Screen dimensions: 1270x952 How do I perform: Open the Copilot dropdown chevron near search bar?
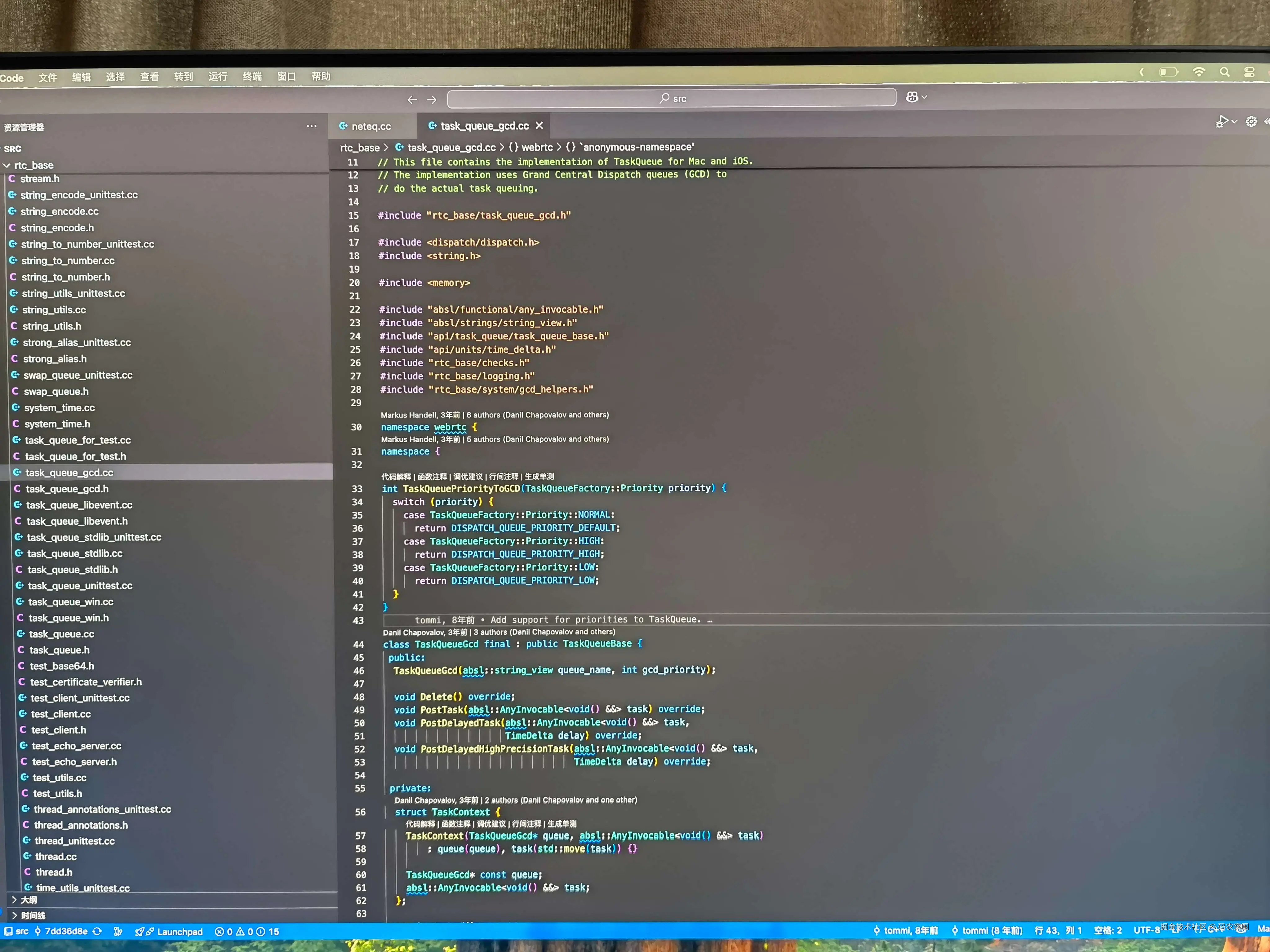[x=924, y=96]
